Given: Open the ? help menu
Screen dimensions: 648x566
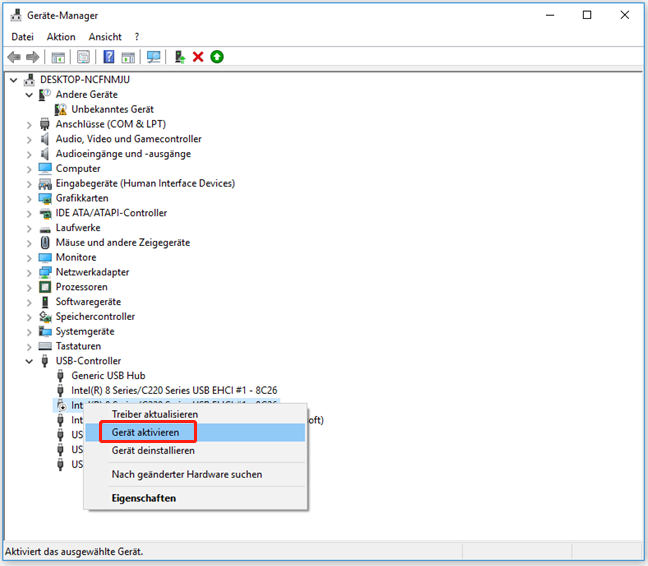Looking at the screenshot, I should tap(137, 37).
